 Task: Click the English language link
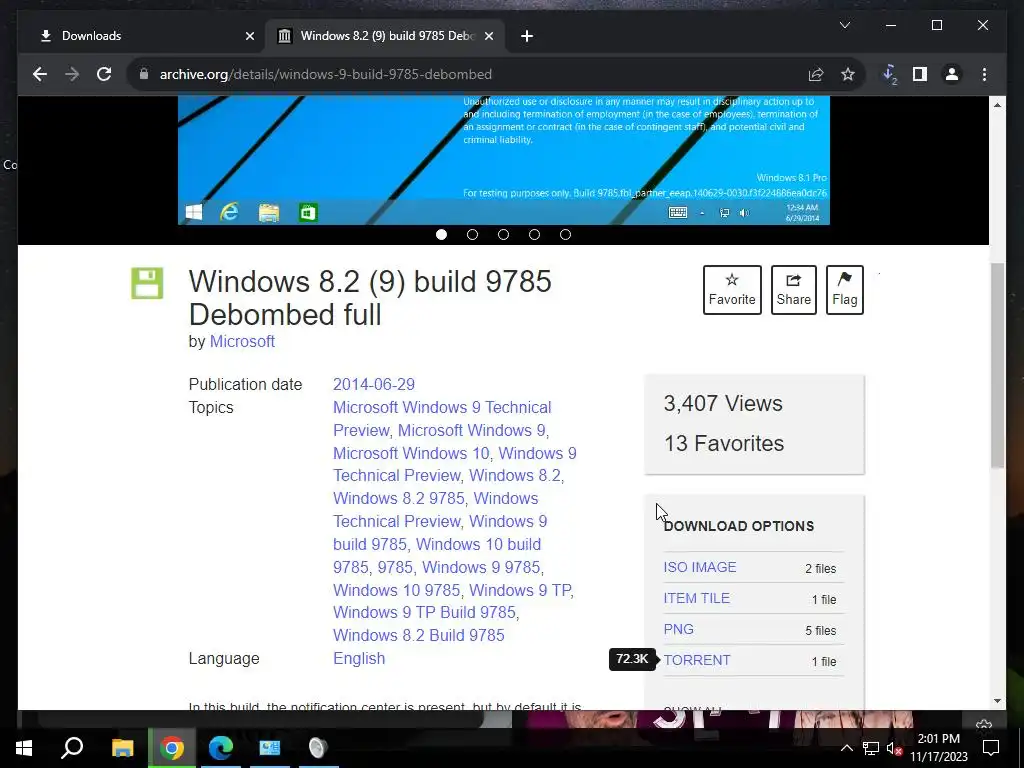tap(359, 658)
